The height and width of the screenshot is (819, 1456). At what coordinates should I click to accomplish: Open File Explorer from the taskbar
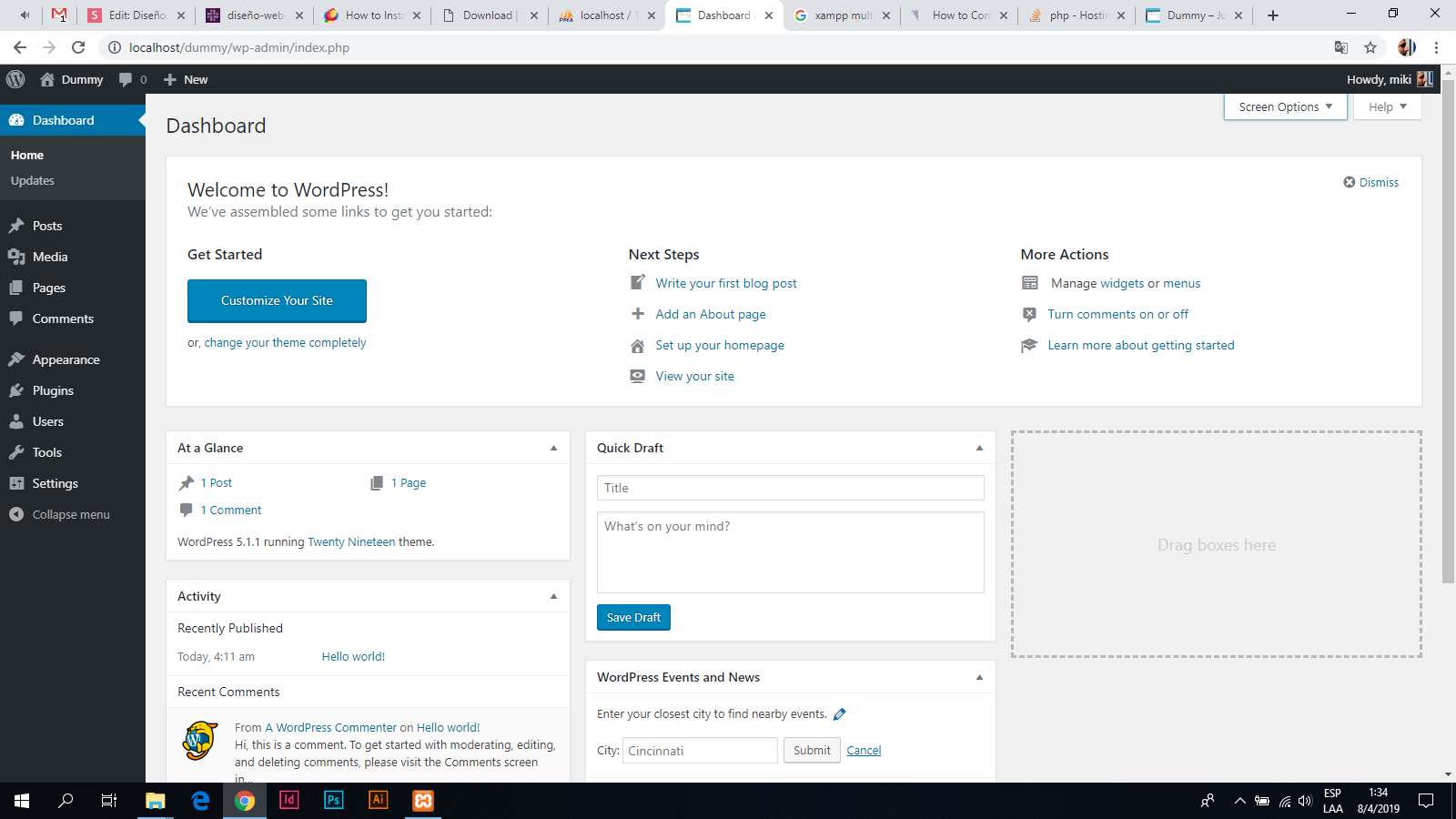pos(156,800)
